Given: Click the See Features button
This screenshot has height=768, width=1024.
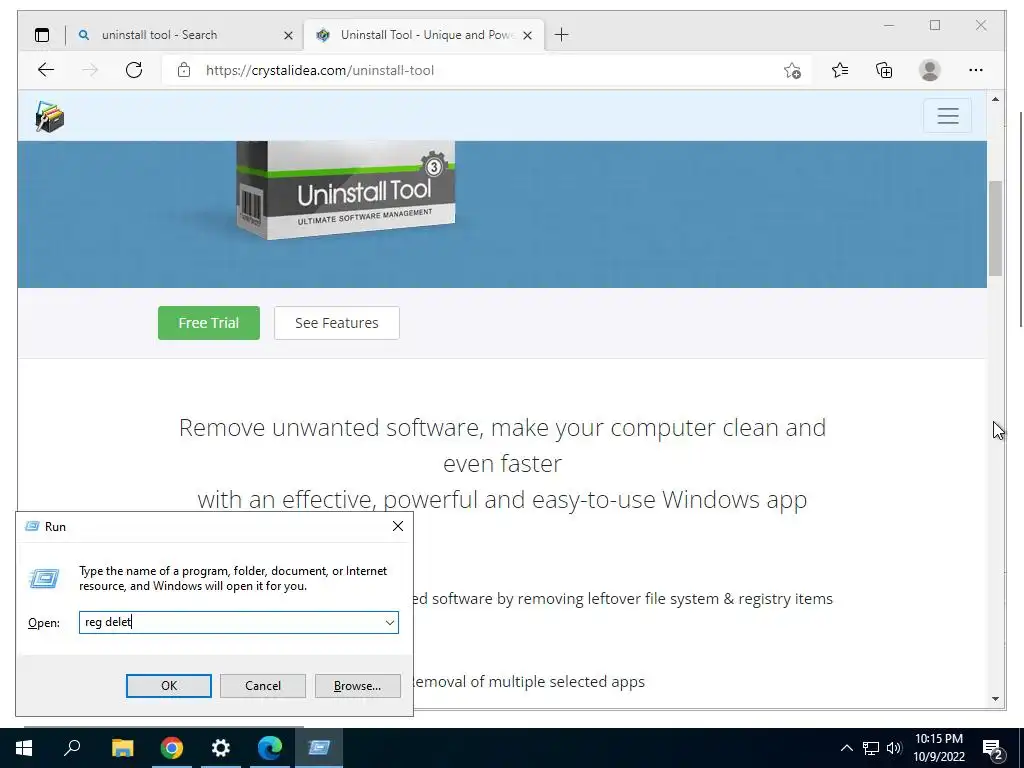Looking at the screenshot, I should tap(336, 323).
